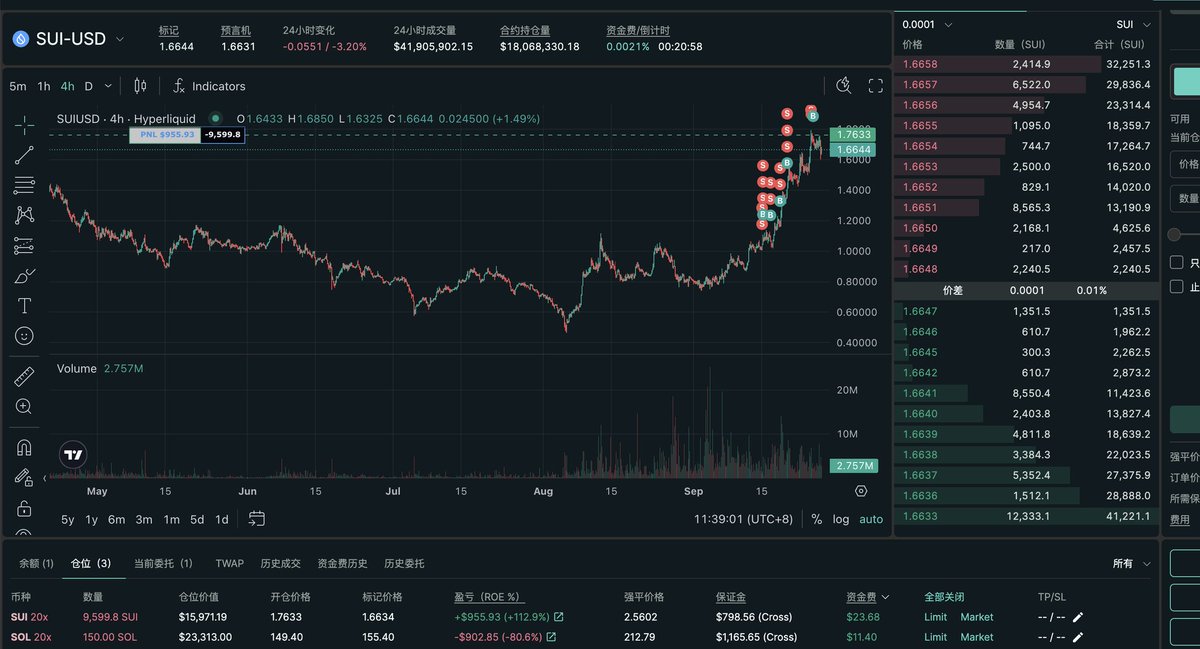Open the forecasting and measurement position tool
This screenshot has height=649, width=1200.
click(x=24, y=245)
